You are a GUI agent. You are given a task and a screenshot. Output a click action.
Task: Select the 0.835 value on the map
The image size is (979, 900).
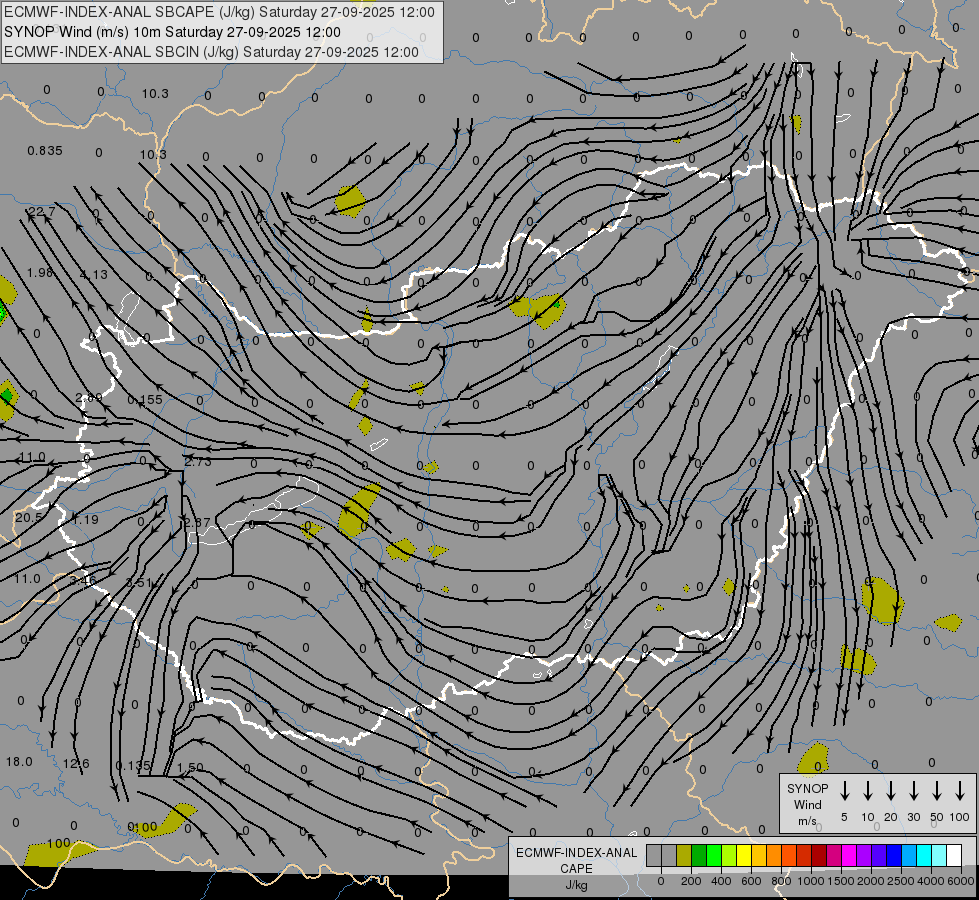(45, 151)
